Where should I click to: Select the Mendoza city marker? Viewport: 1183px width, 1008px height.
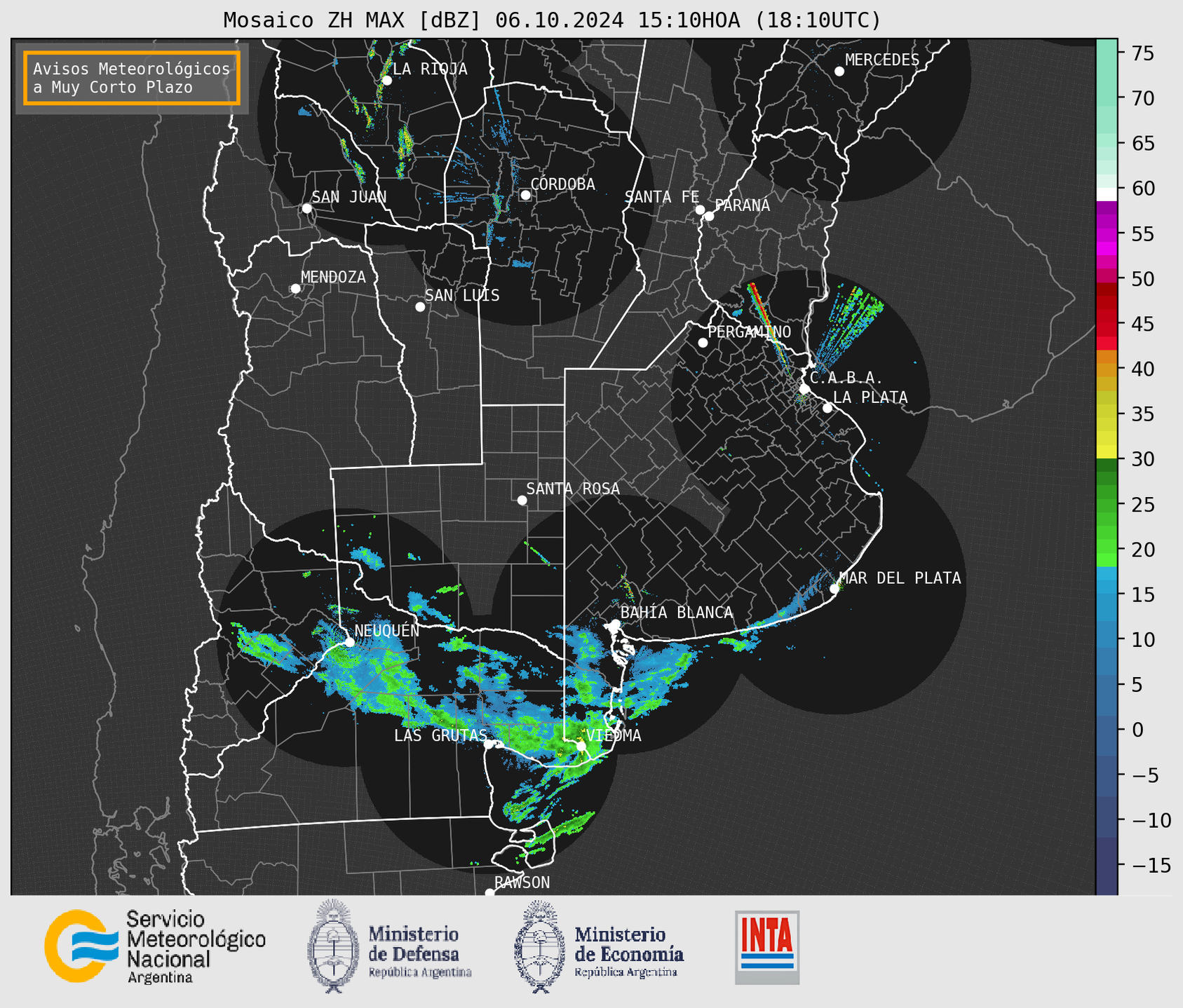[296, 289]
